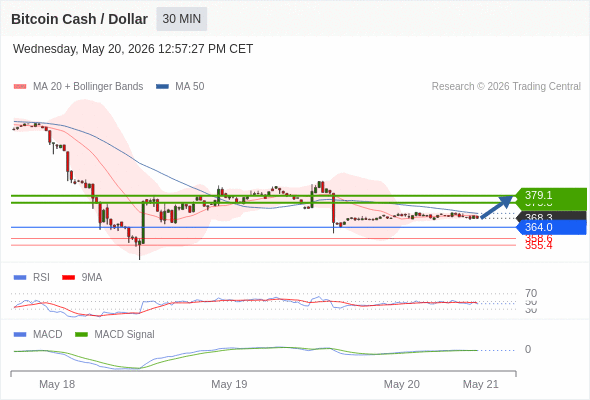Click the 368.3 current price tag

(x=551, y=216)
